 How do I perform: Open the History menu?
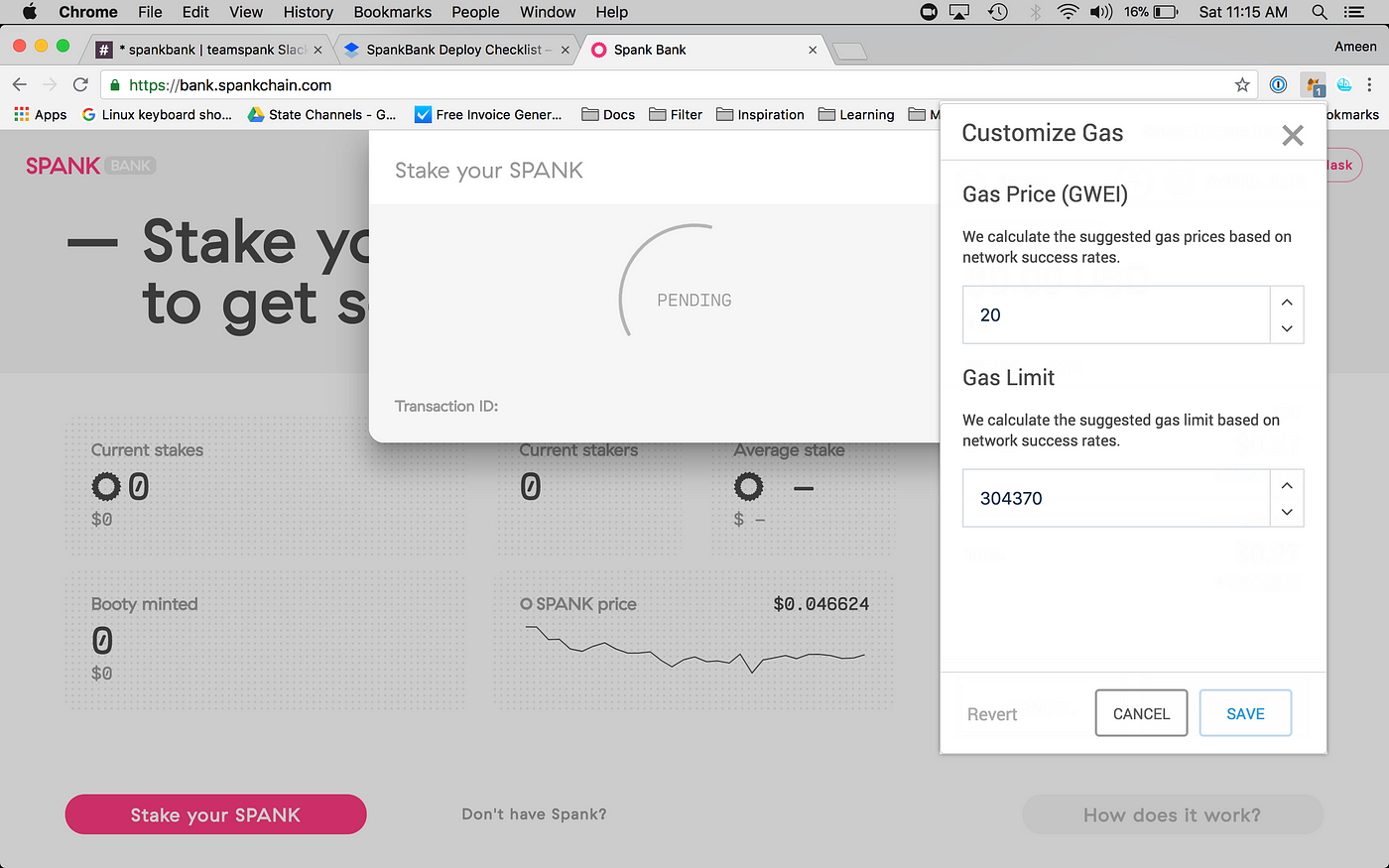click(309, 12)
